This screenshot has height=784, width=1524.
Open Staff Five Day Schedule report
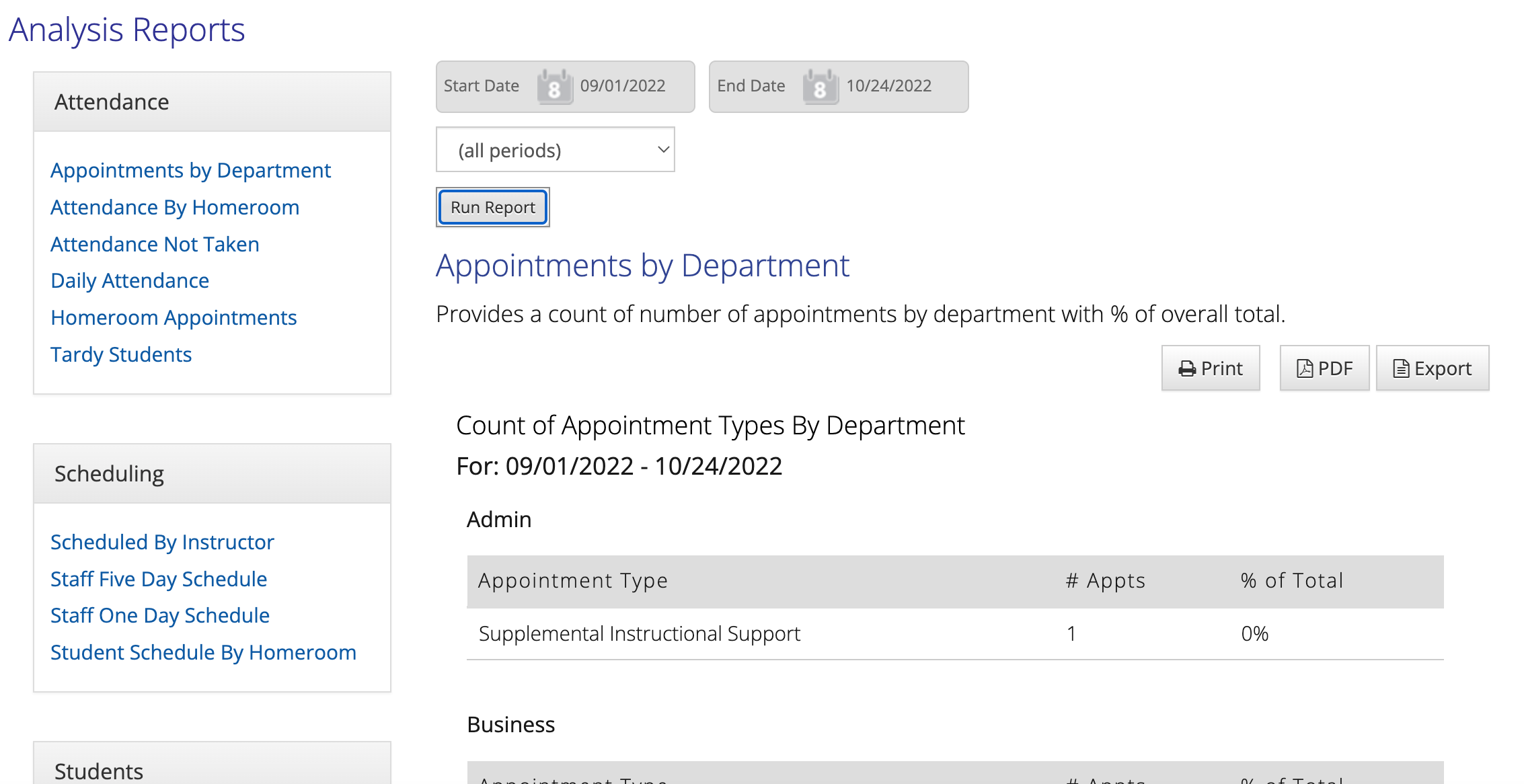(x=158, y=578)
